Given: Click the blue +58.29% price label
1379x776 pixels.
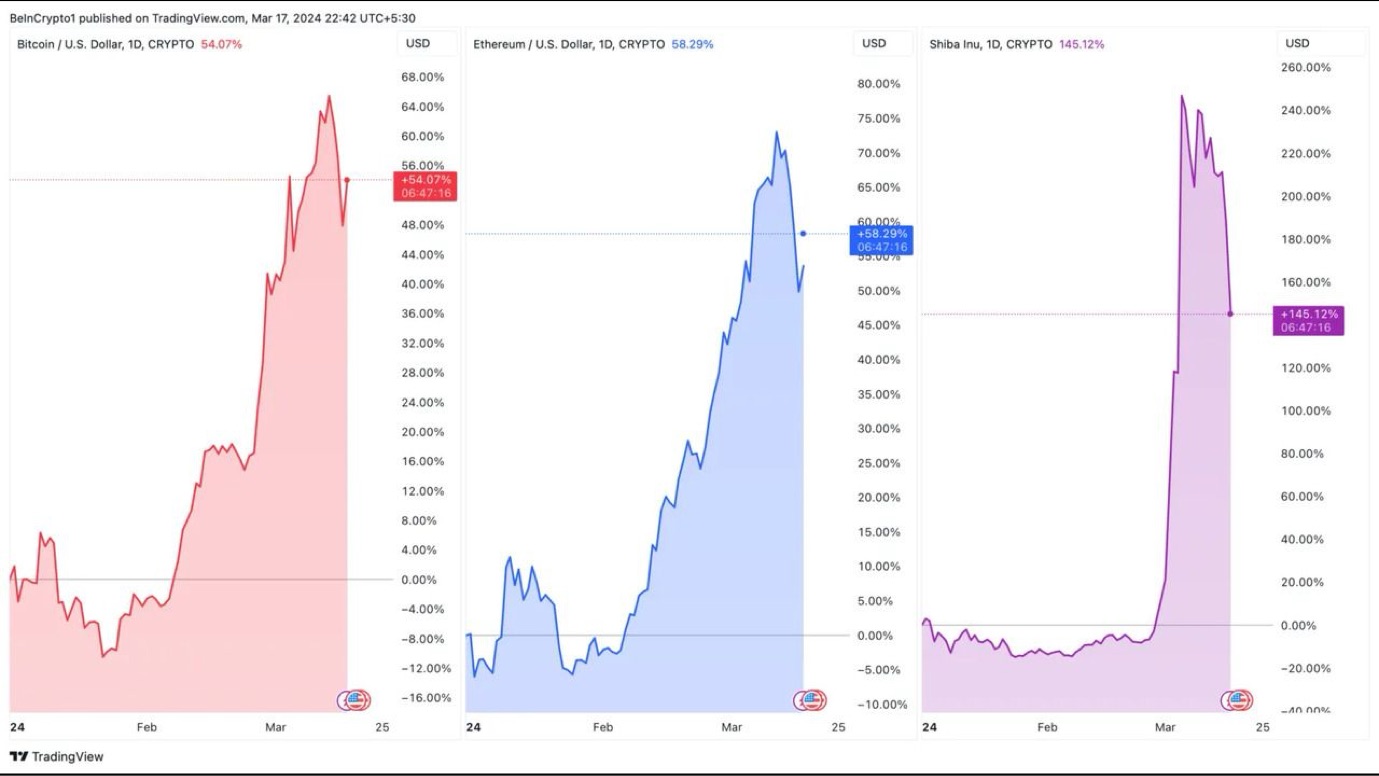Looking at the screenshot, I should tap(881, 240).
